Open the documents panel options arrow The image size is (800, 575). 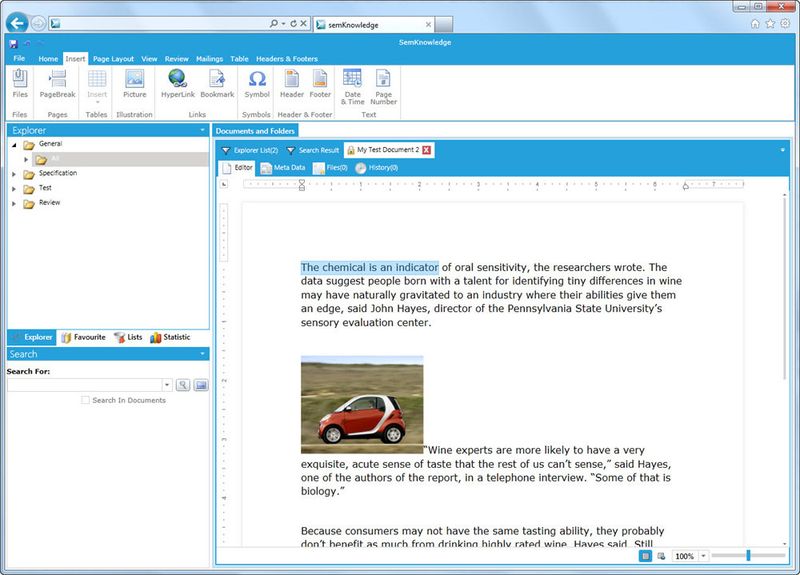coord(783,150)
